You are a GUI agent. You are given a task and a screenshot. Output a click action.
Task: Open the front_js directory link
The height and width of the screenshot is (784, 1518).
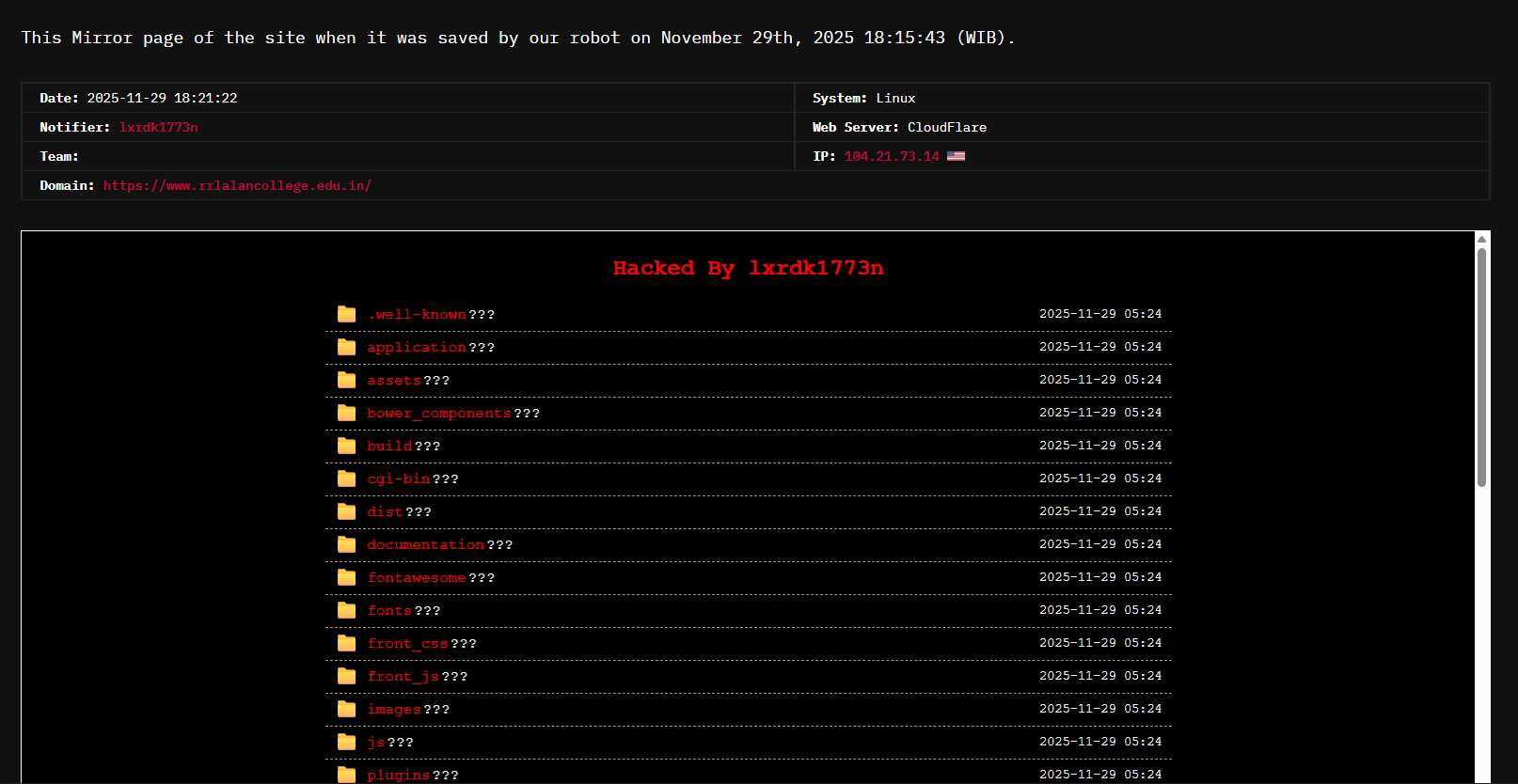pyautogui.click(x=403, y=676)
